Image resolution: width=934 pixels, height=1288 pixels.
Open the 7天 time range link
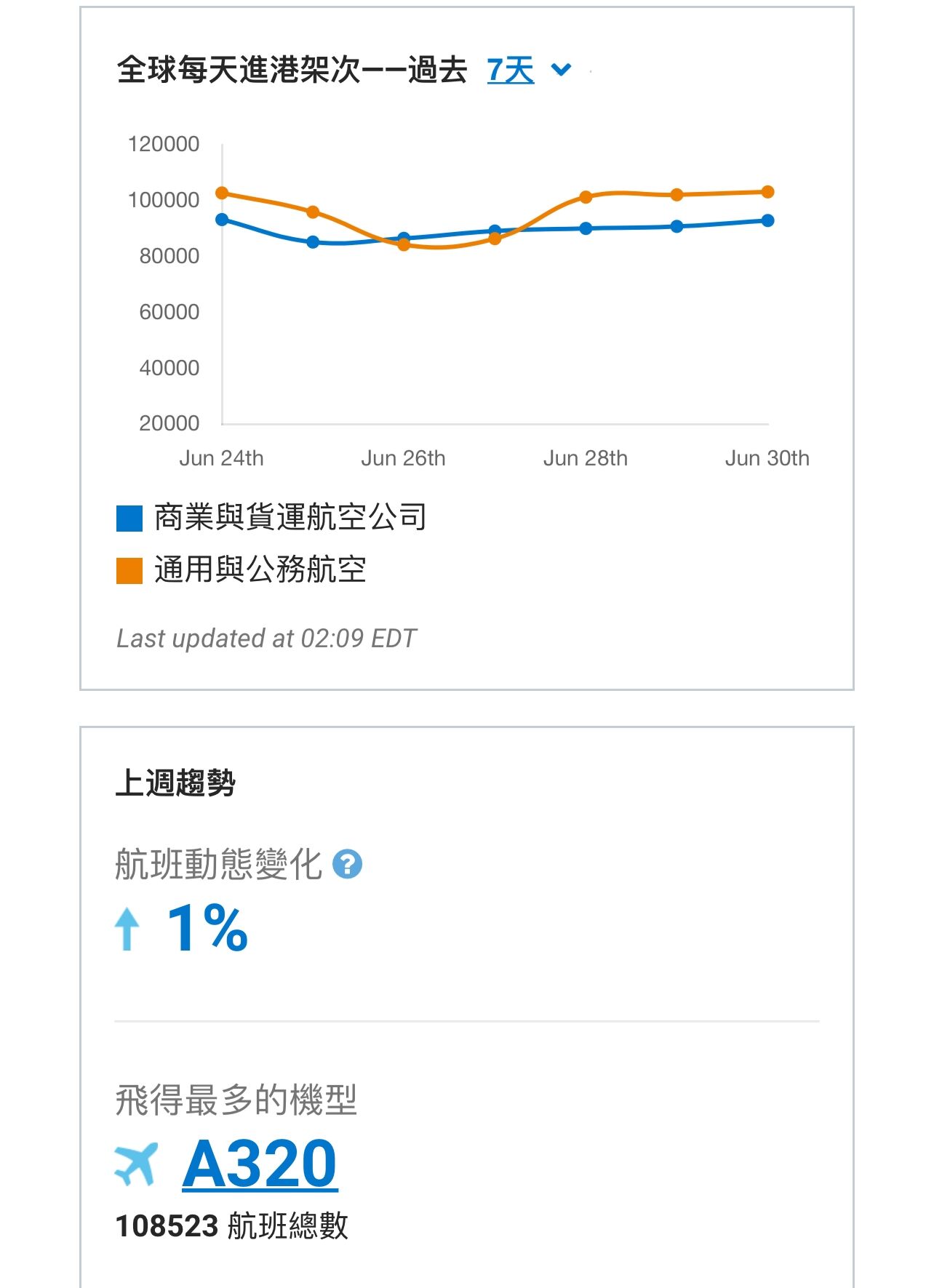(x=510, y=71)
